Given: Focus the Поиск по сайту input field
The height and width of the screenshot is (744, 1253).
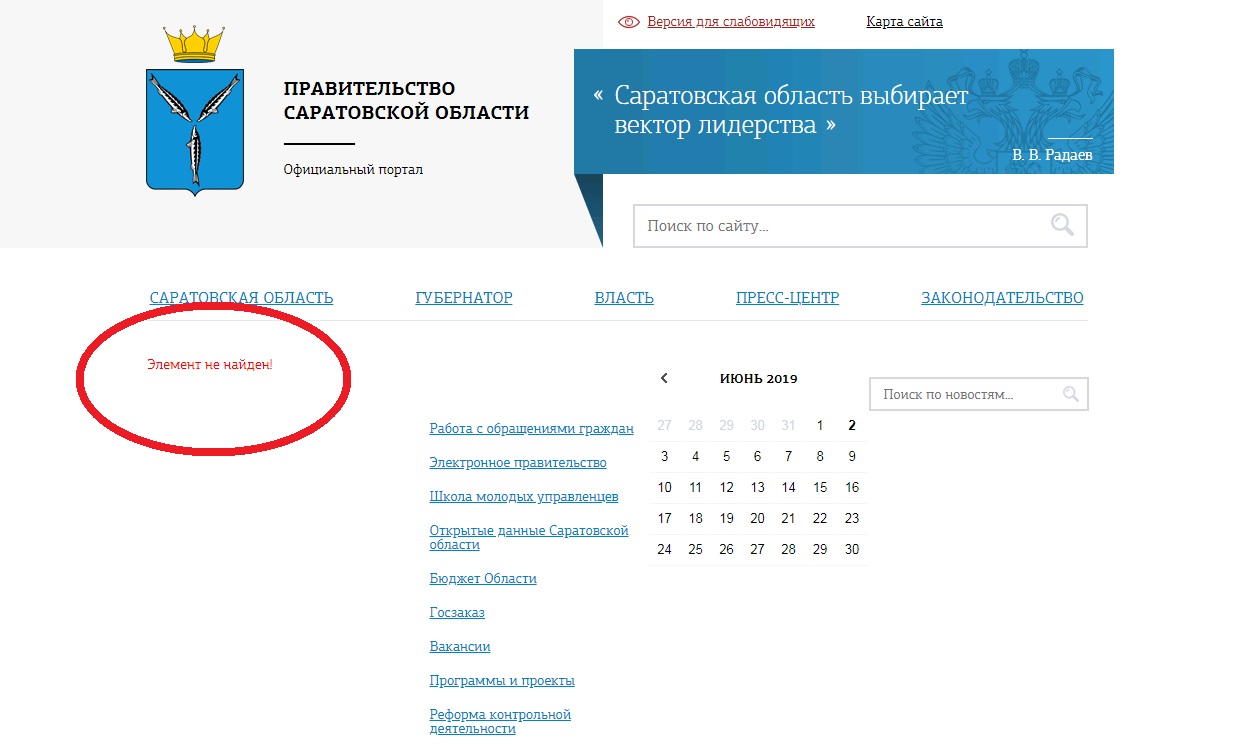Looking at the screenshot, I should pyautogui.click(x=840, y=226).
